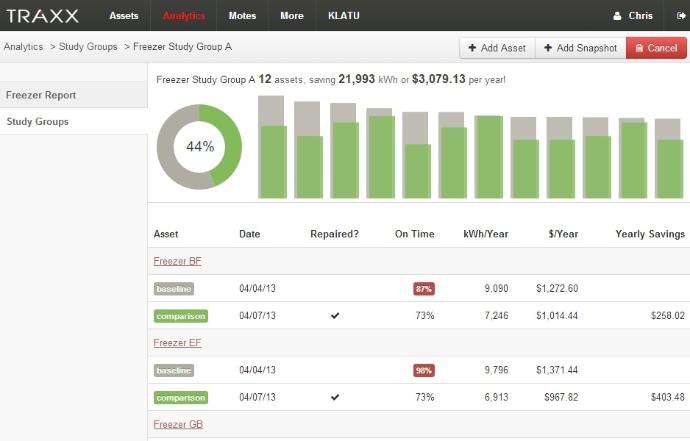Viewport: 690px width, 441px height.
Task: Open the Assets menu
Action: click(x=123, y=16)
